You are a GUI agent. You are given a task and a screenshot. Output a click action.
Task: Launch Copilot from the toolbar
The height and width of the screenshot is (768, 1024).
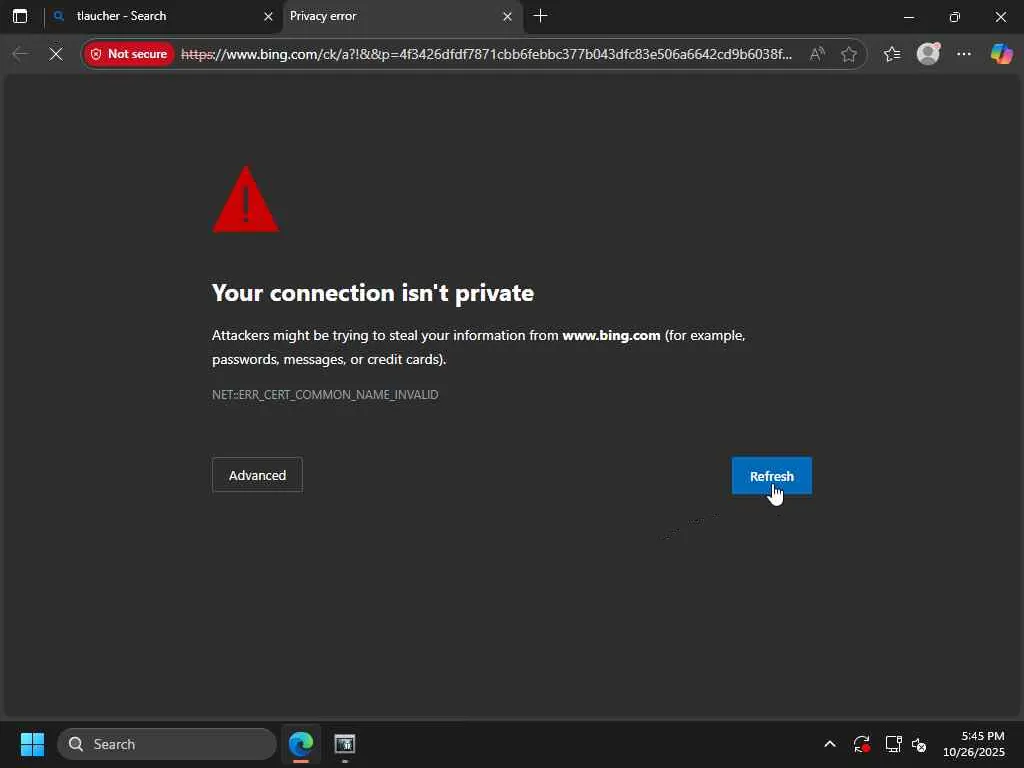[1001, 54]
